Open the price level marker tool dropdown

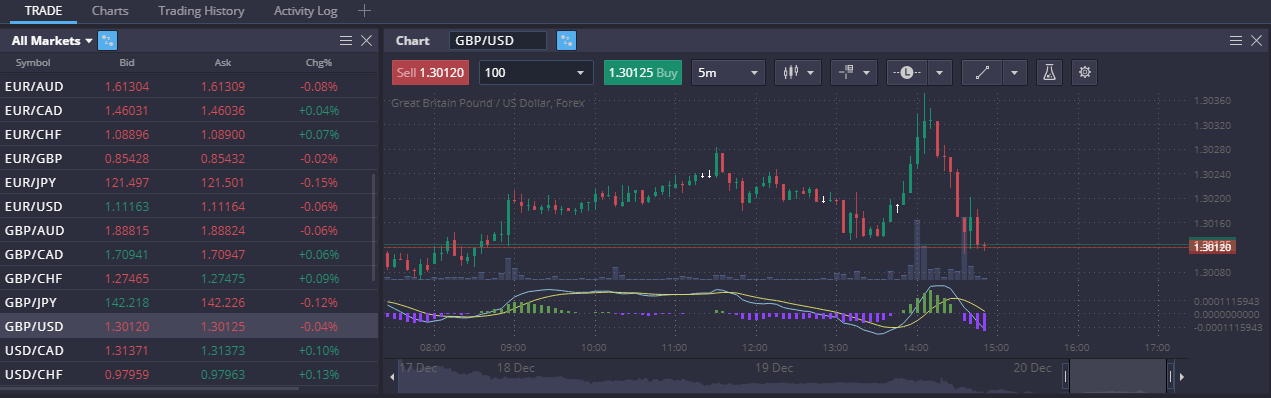(854, 73)
